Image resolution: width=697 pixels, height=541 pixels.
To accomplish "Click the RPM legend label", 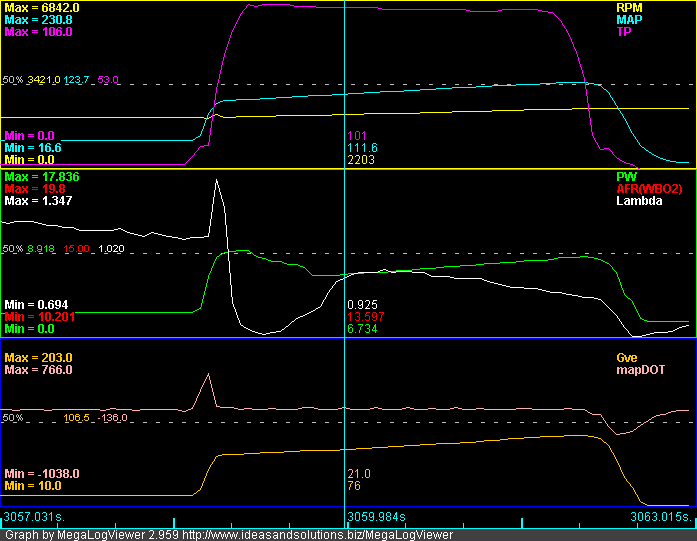I will pos(629,8).
